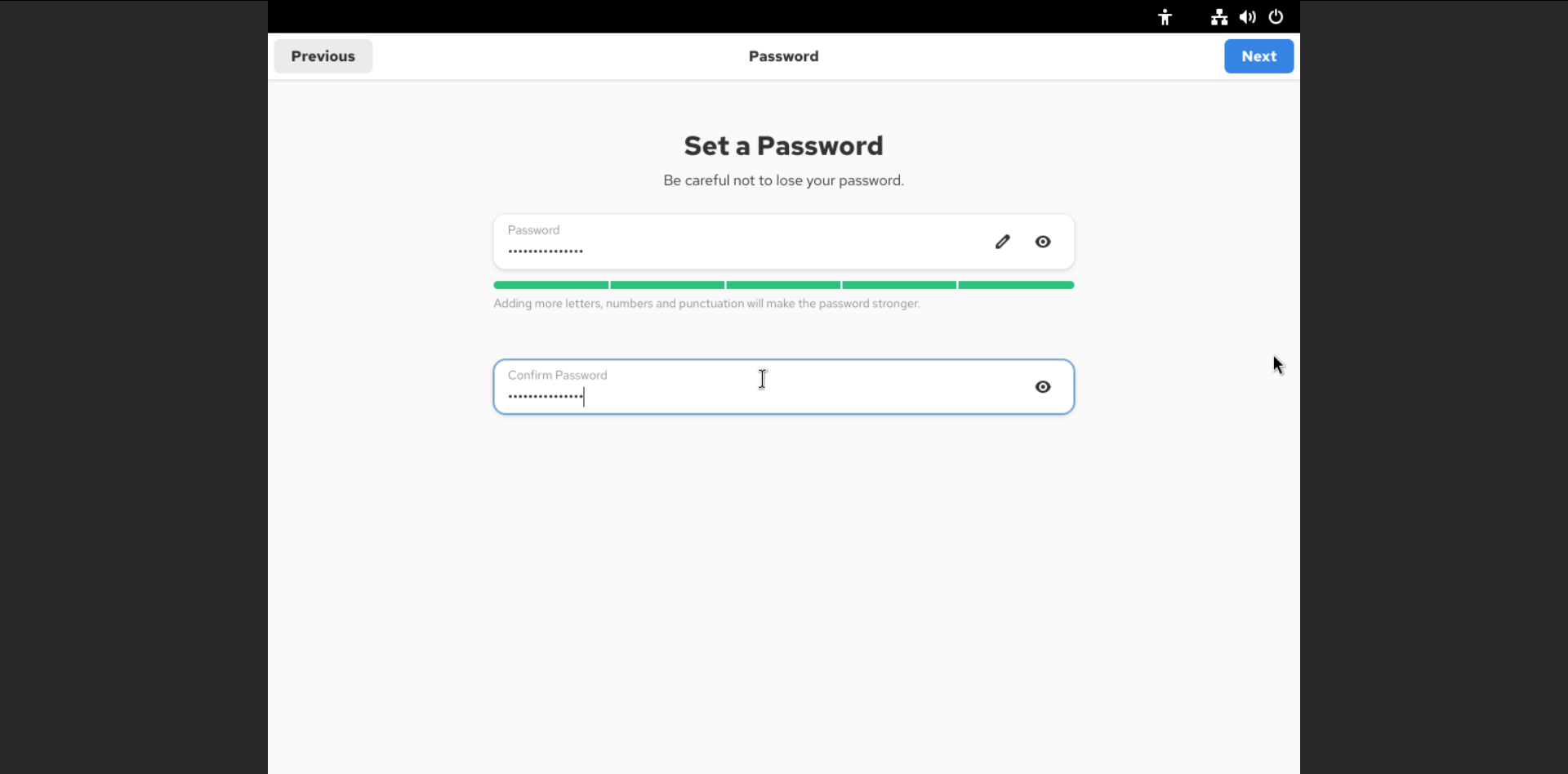Viewport: 1568px width, 774px height.
Task: Click the "Confirm Password" field label
Action: click(x=557, y=376)
